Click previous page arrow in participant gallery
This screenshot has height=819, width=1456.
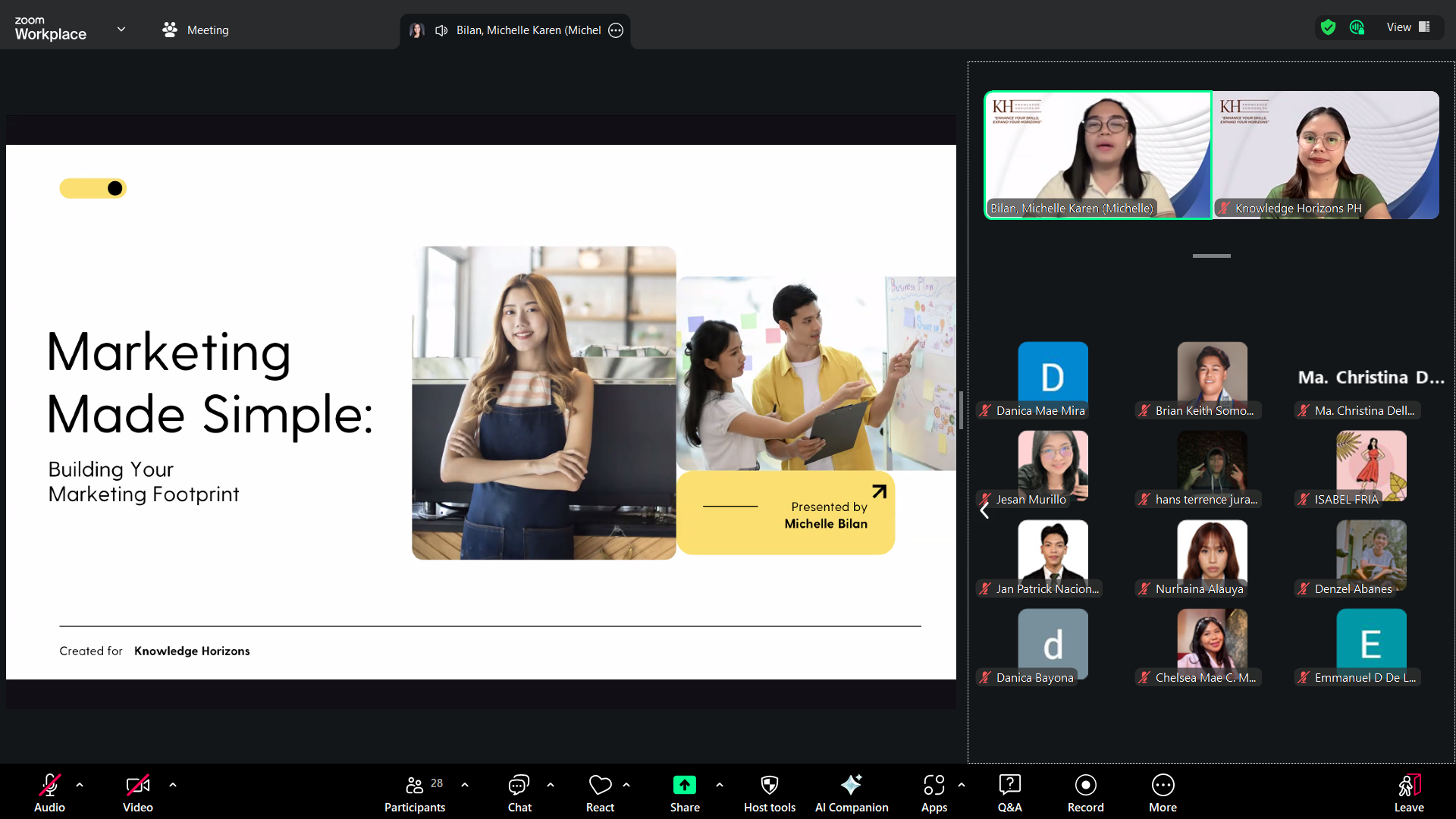pos(984,512)
